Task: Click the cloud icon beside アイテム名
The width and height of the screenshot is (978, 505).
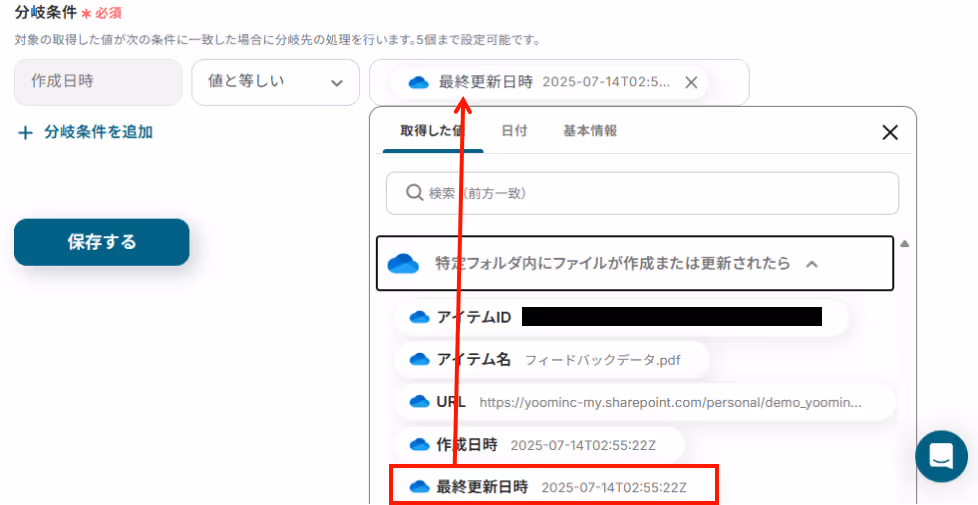Action: pos(420,359)
